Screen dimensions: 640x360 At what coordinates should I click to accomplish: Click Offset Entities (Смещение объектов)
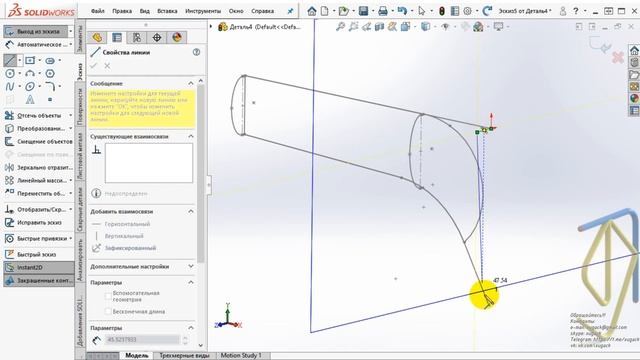39,142
